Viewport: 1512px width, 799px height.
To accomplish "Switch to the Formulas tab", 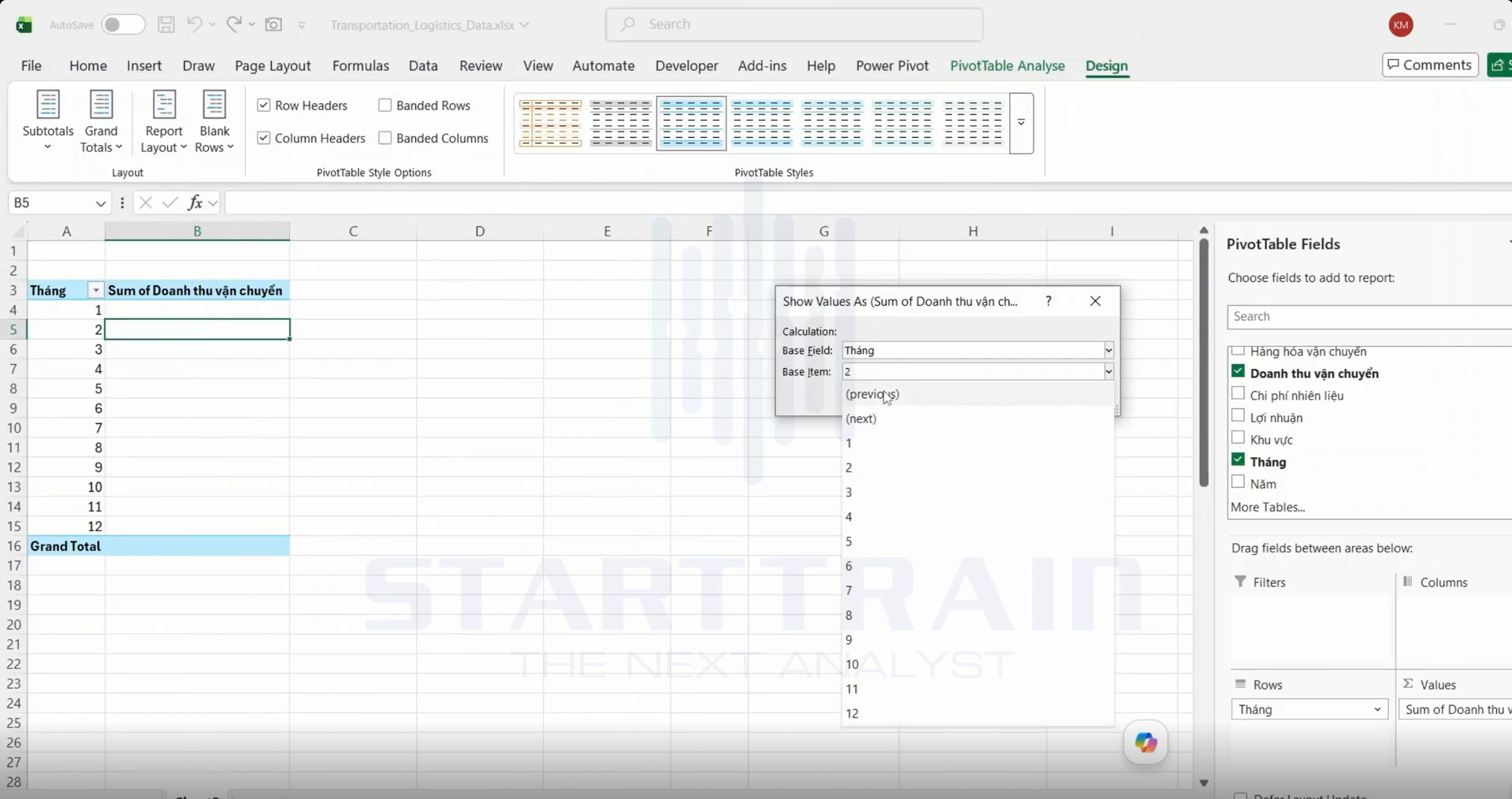I will tap(361, 65).
